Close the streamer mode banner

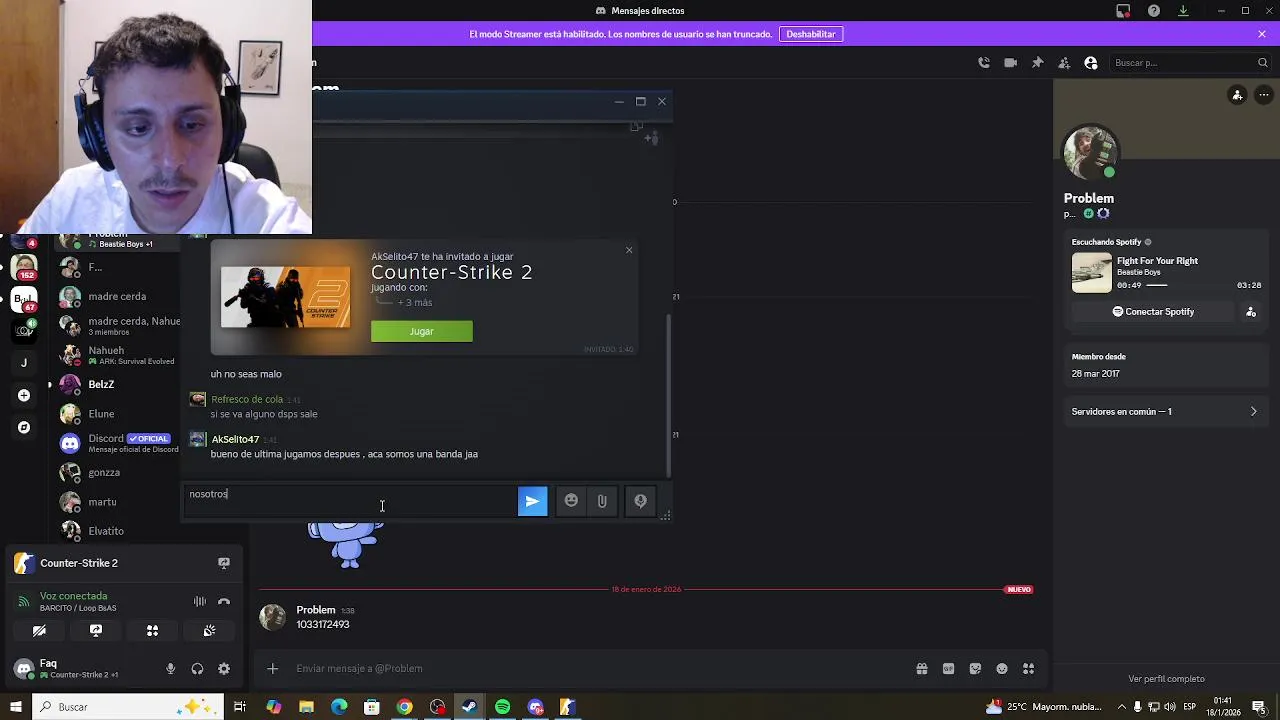point(1262,34)
